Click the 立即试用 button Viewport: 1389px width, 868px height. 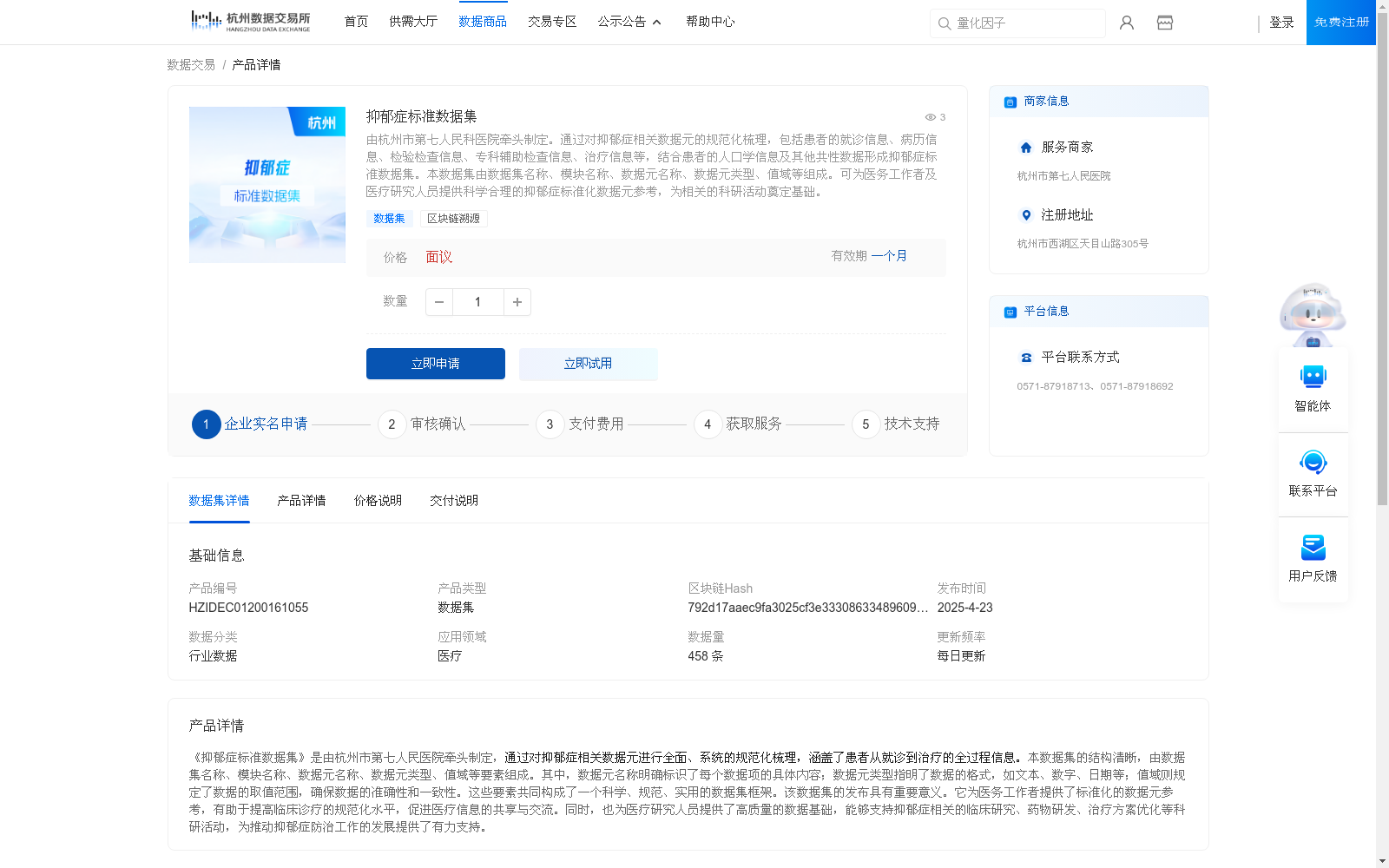coord(588,364)
